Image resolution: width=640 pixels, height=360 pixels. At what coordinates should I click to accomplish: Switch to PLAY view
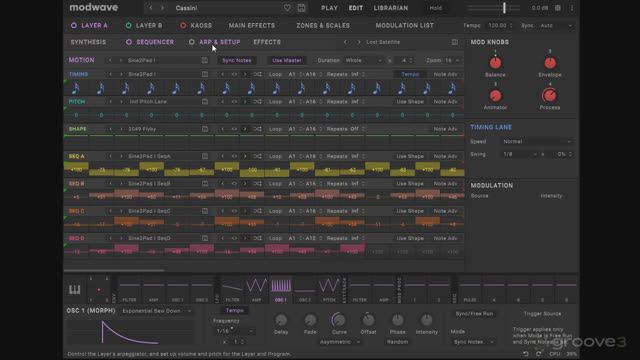[x=329, y=8]
